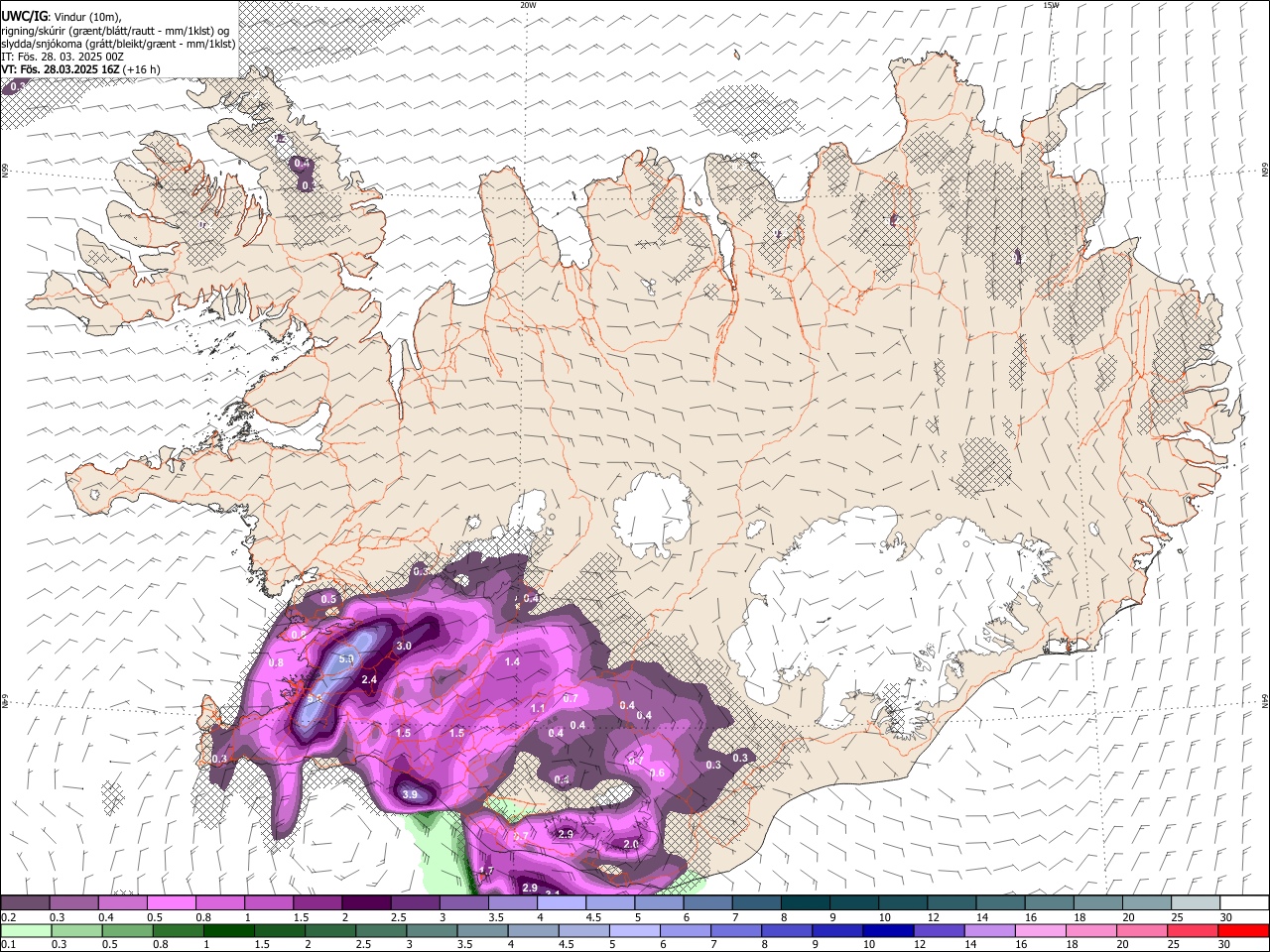Click the white swatch above upper-row 30
Viewport: 1270px width, 952px height.
pyautogui.click(x=1244, y=902)
